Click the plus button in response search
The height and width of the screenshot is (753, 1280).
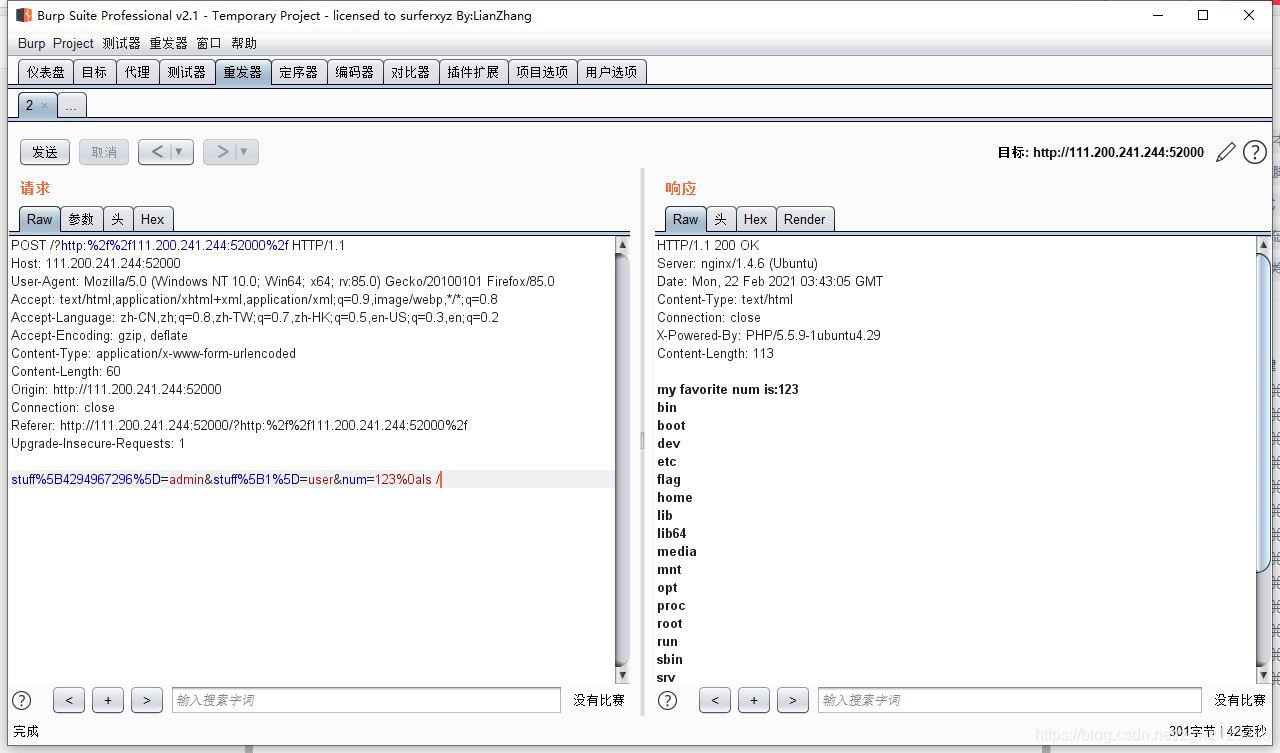(753, 700)
